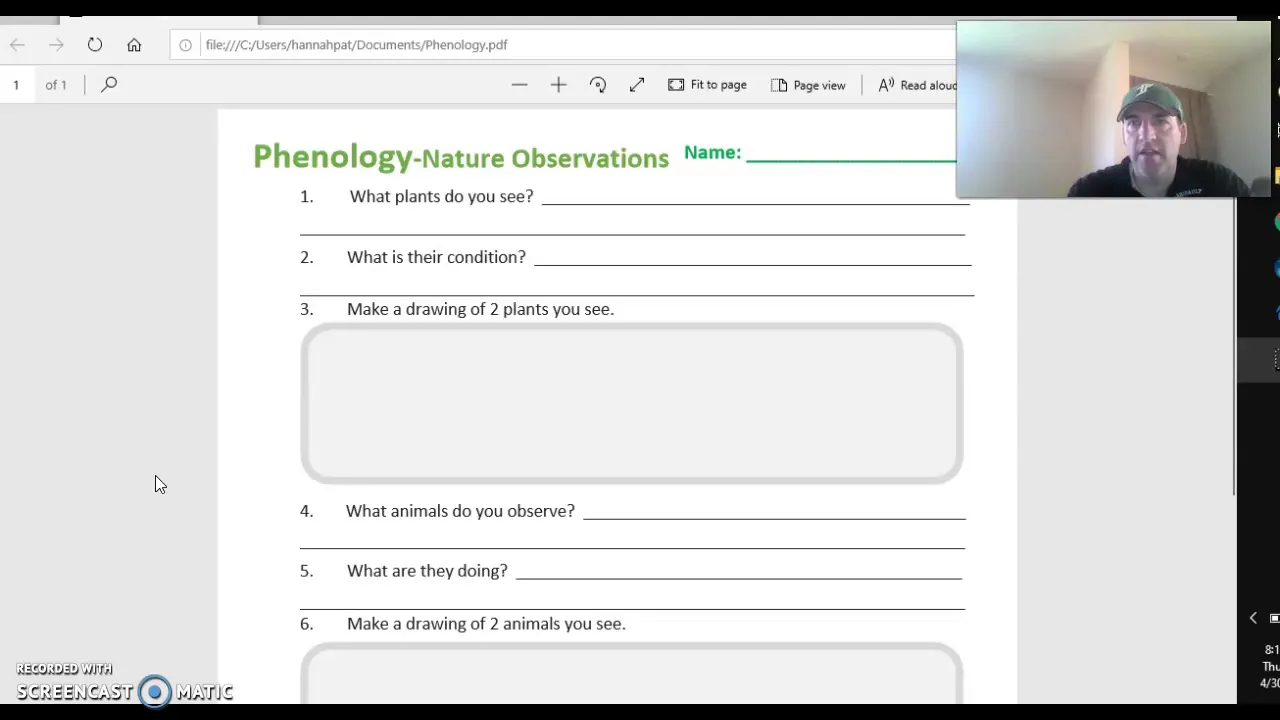Refresh the Phenology.pdf page
The height and width of the screenshot is (720, 1280).
pyautogui.click(x=95, y=45)
